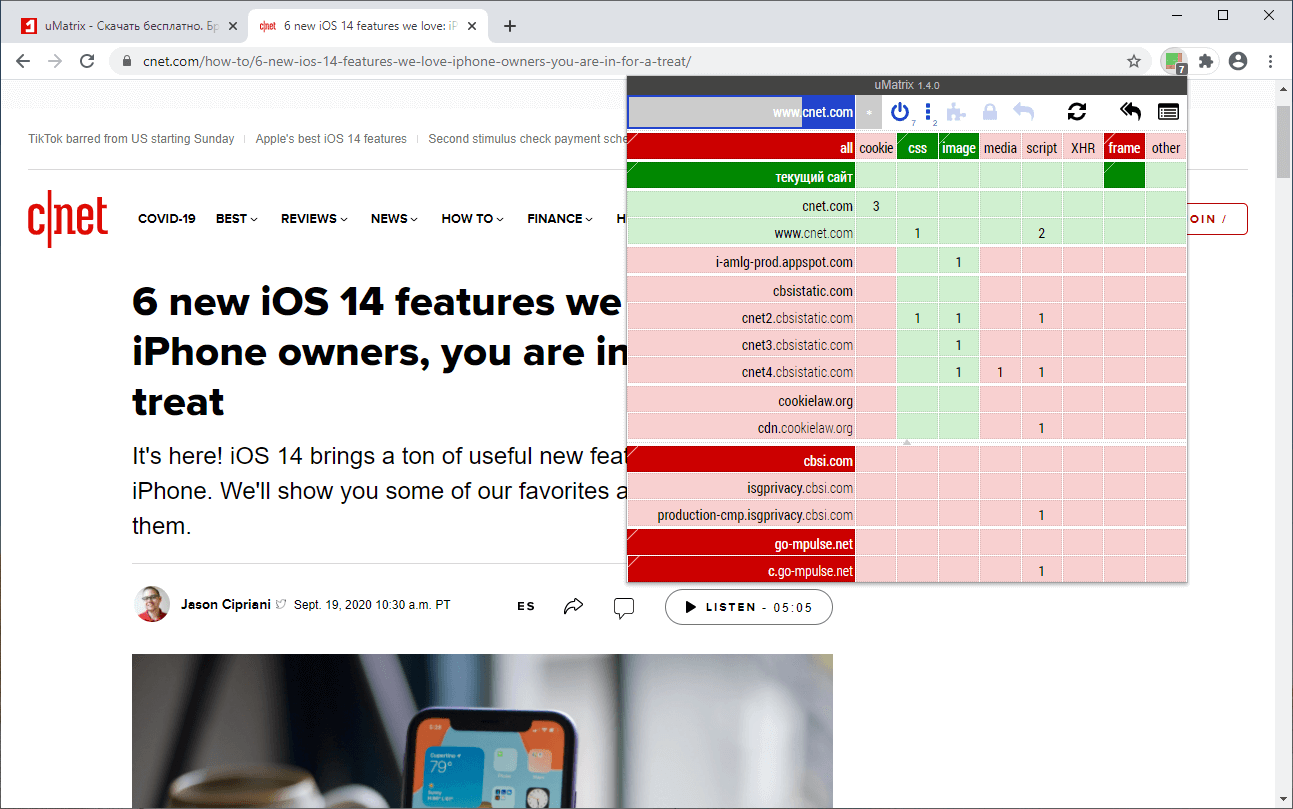
Task: Open the uMatrix three-dot switches menu
Action: [x=928, y=112]
